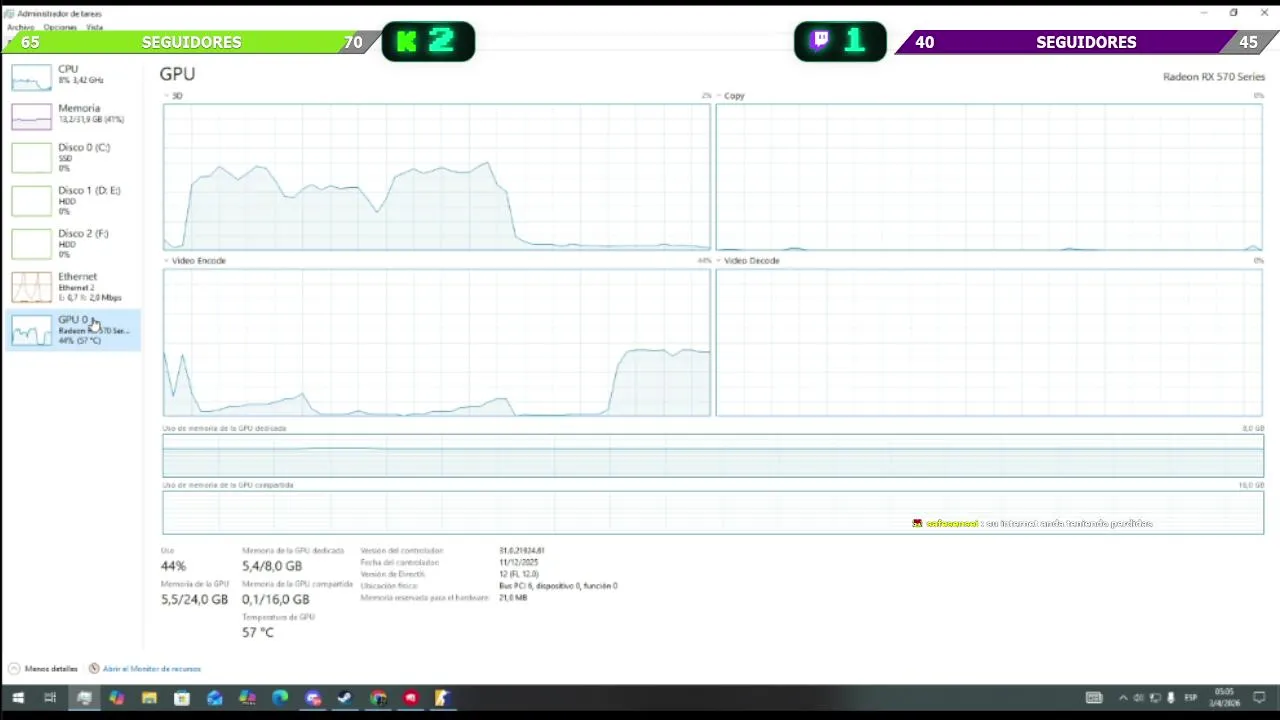Click the "GPU" page heading

point(177,74)
